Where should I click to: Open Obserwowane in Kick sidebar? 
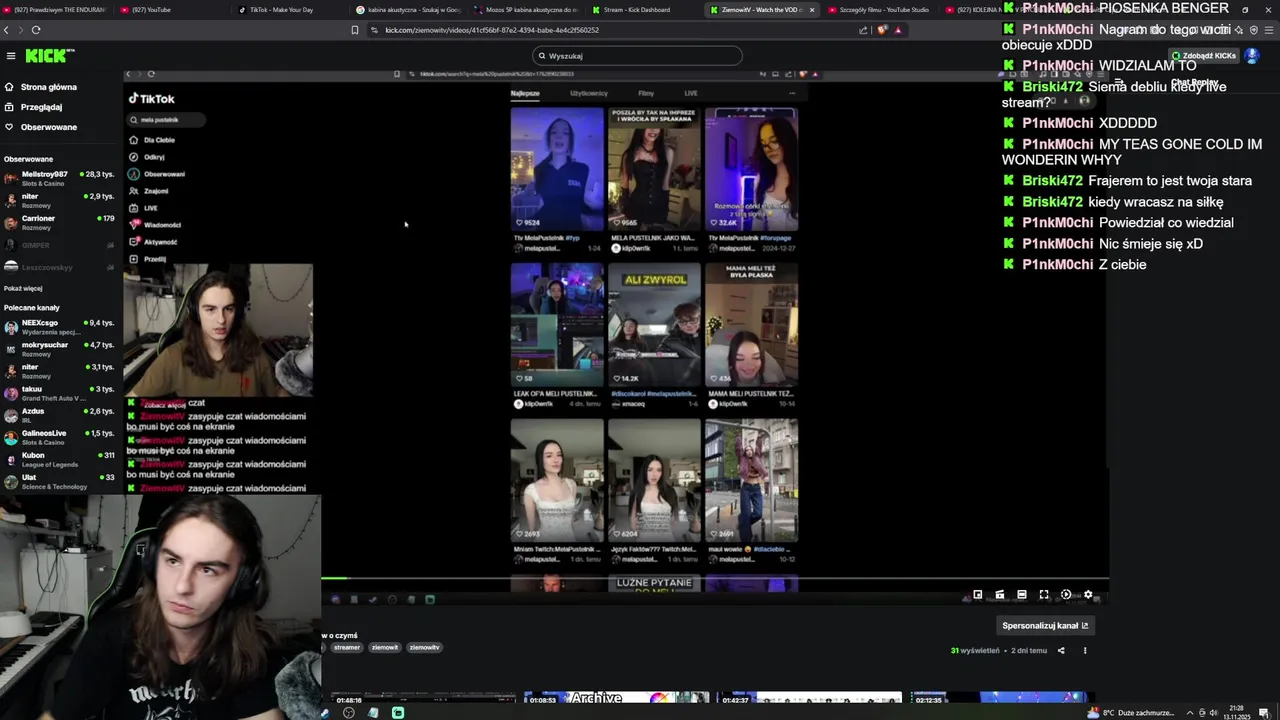(x=48, y=127)
